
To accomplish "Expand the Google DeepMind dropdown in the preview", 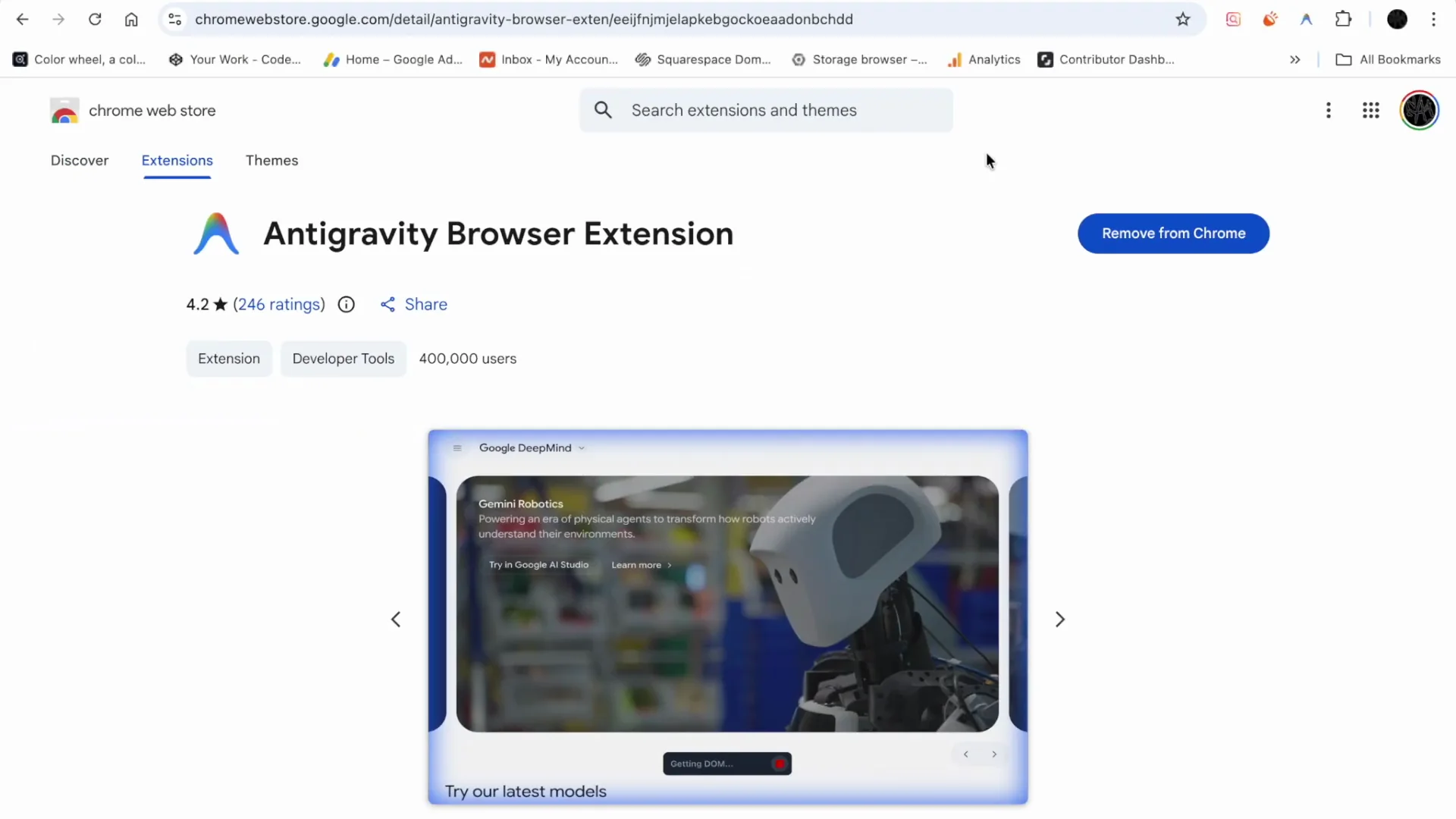I will pyautogui.click(x=581, y=447).
